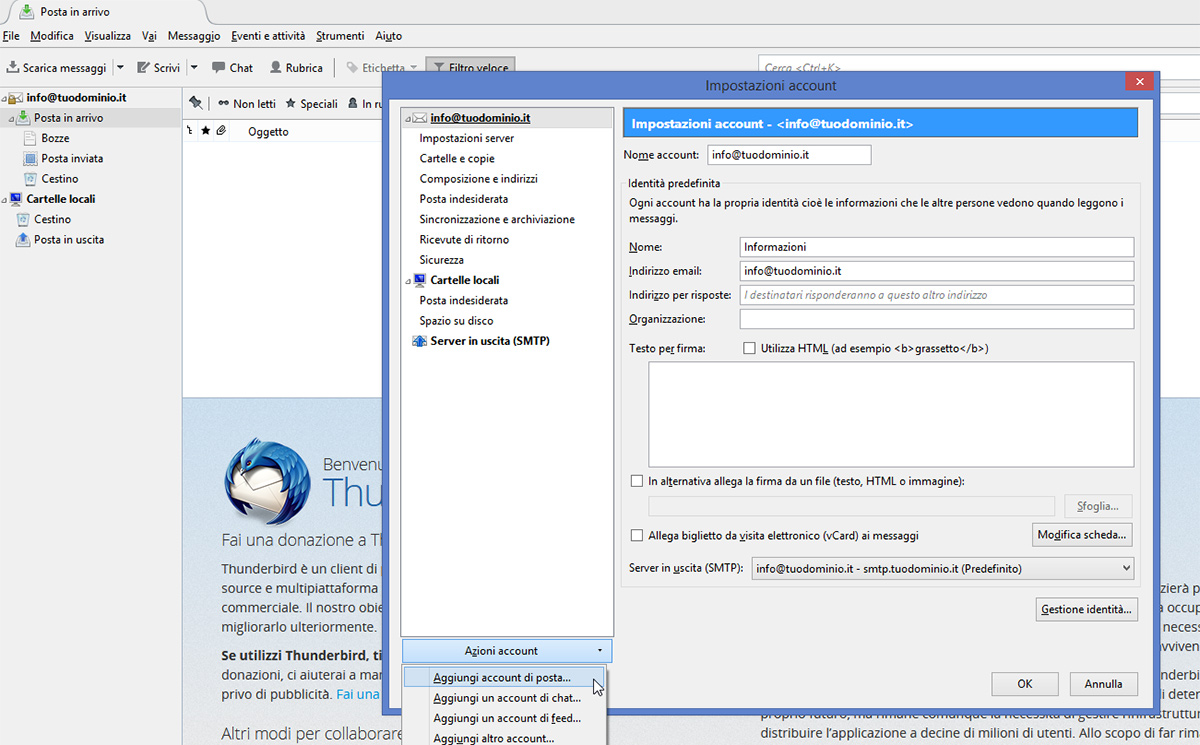The image size is (1200, 745).
Task: Open the Strumenti menu
Action: (340, 36)
